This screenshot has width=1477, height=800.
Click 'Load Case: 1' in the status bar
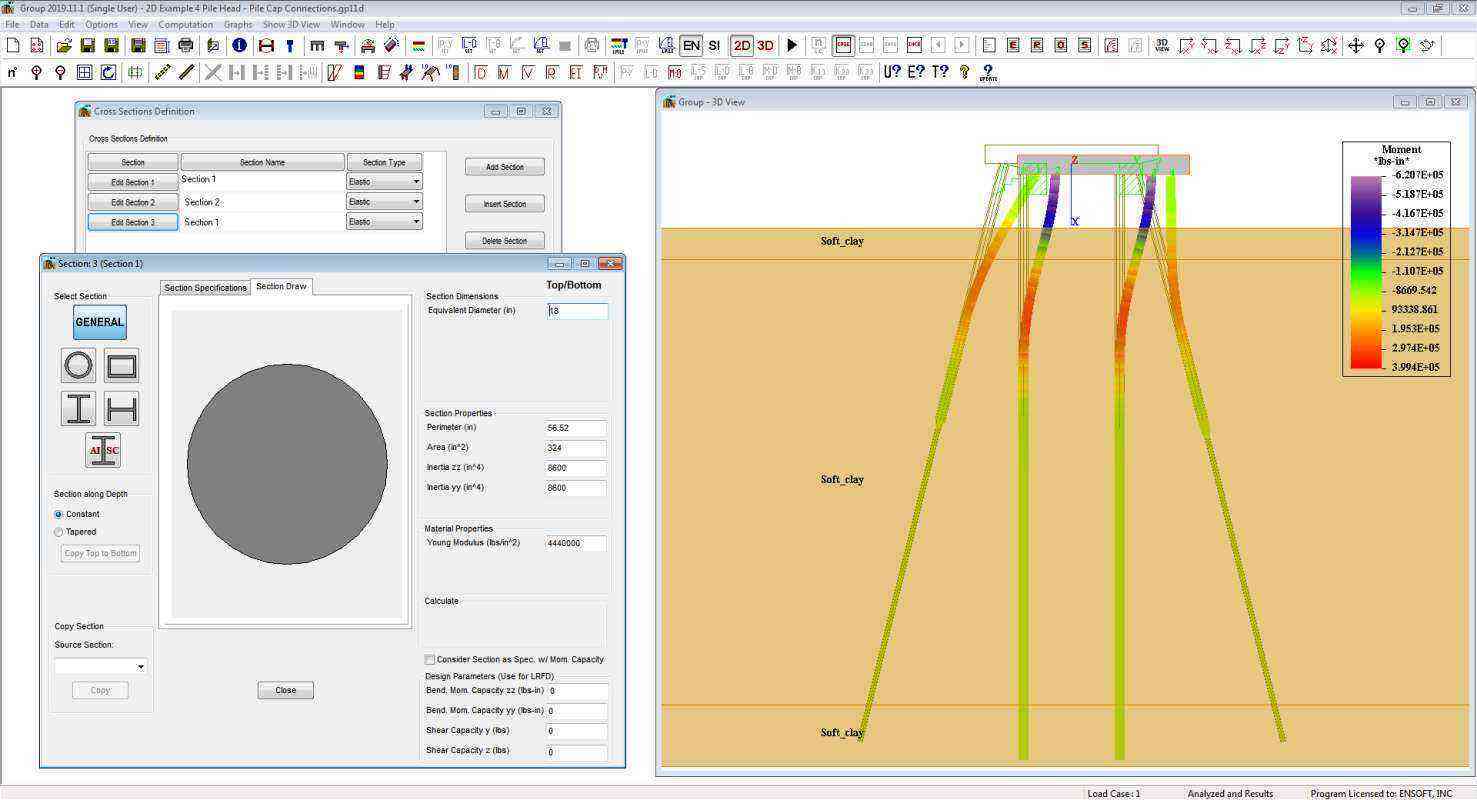(1113, 793)
